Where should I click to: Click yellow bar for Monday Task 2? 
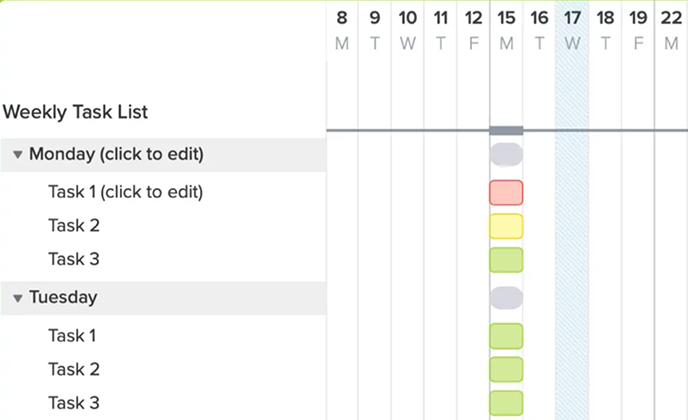pyautogui.click(x=506, y=226)
